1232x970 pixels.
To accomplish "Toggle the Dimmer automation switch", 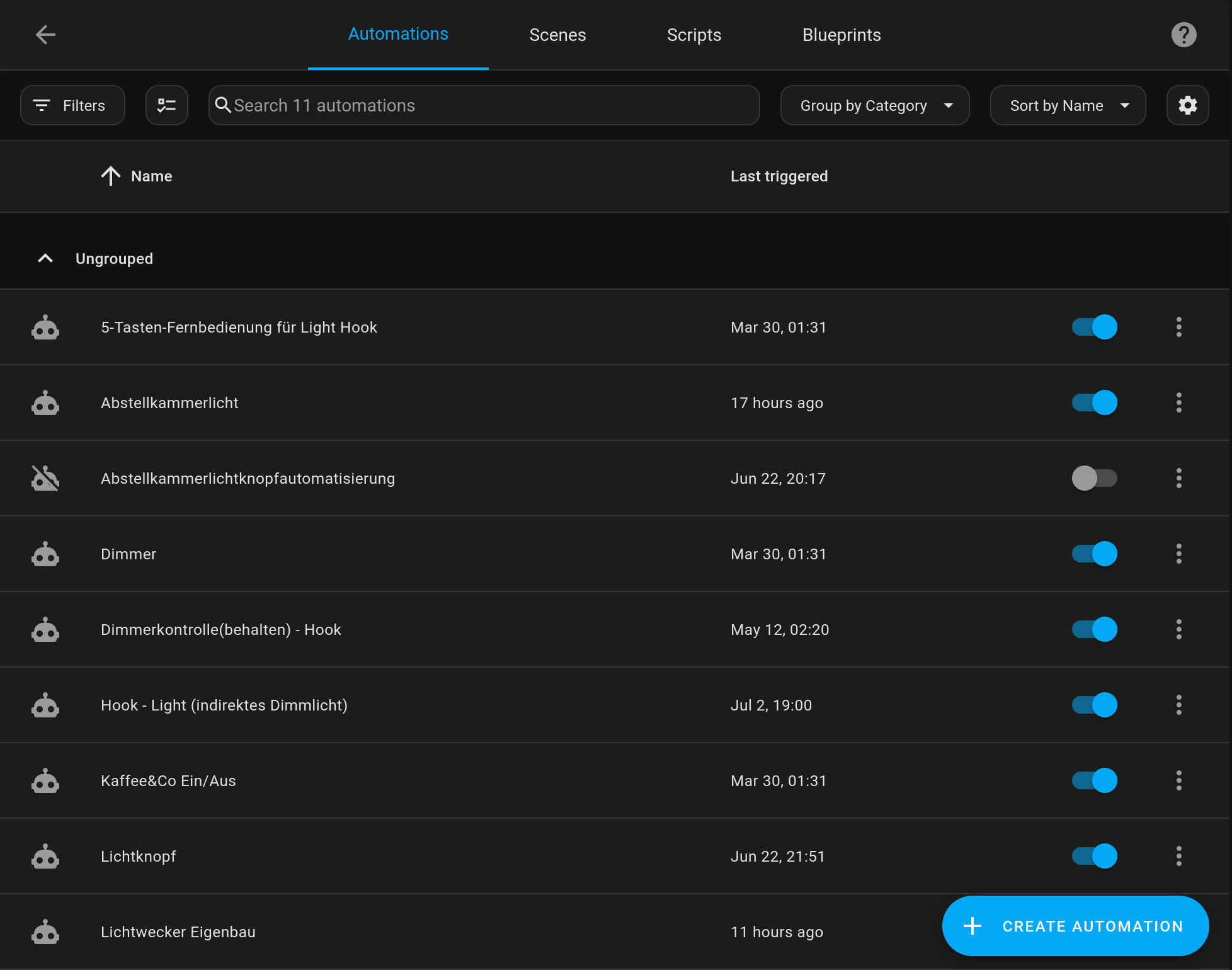I will [1095, 554].
